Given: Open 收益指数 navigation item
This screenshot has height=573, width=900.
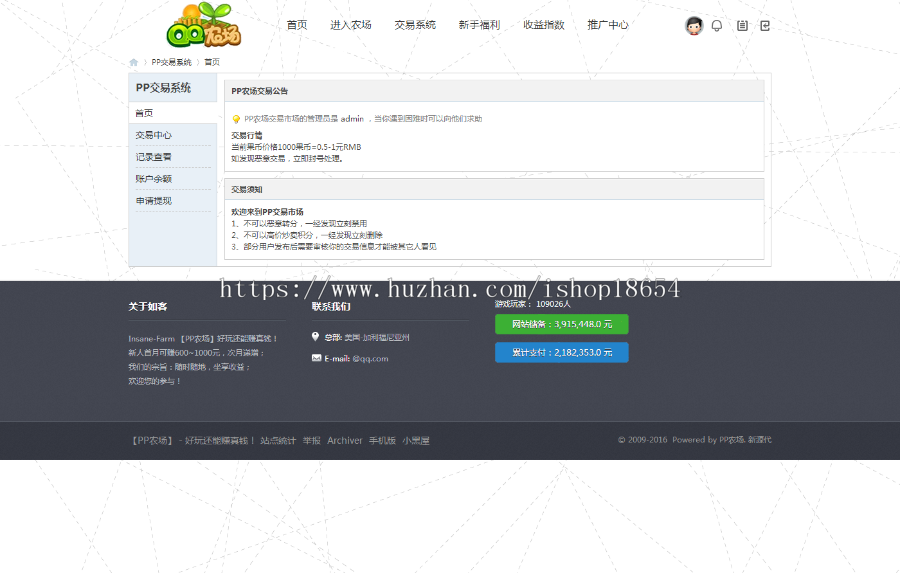Looking at the screenshot, I should click(544, 25).
